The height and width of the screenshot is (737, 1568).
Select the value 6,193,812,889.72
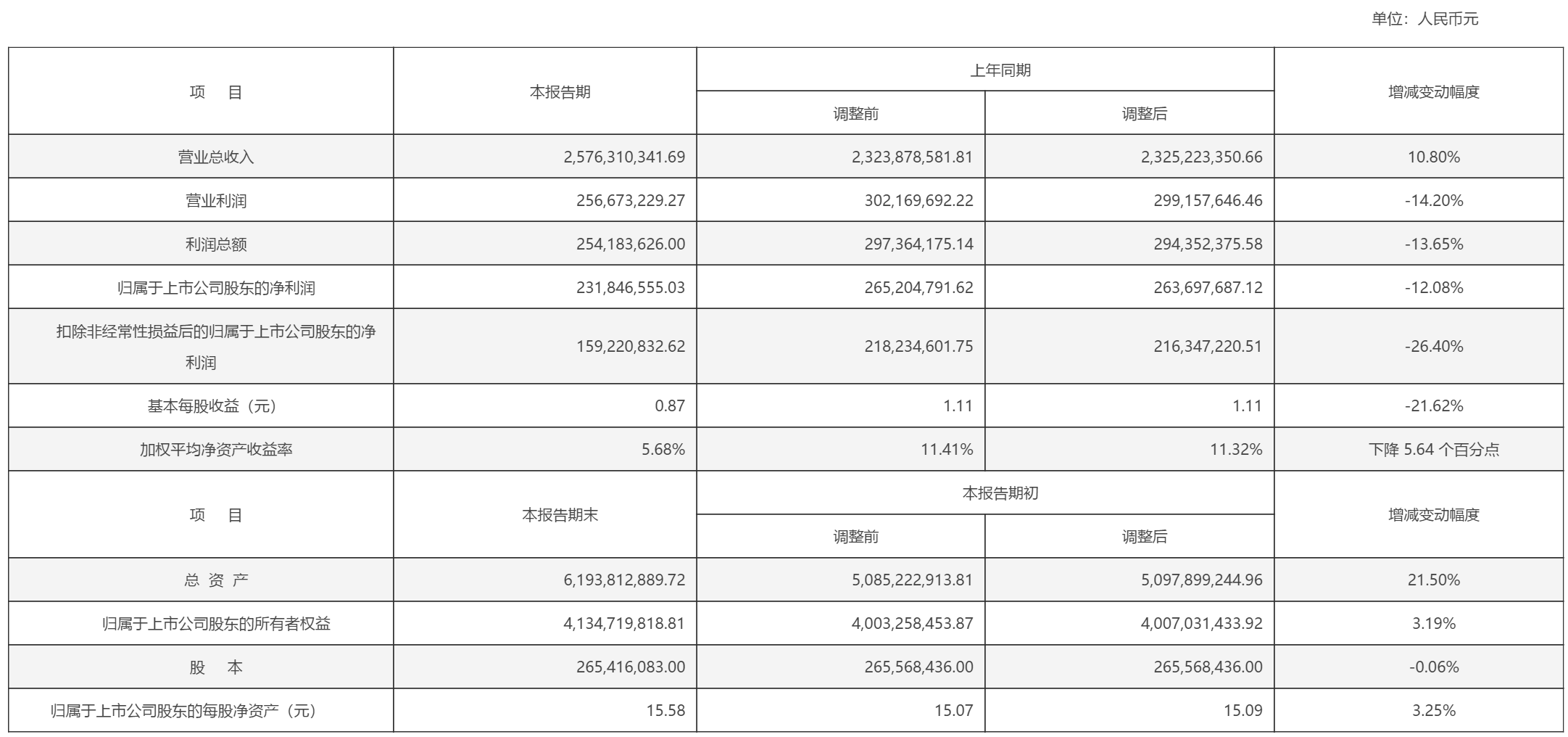pyautogui.click(x=624, y=580)
